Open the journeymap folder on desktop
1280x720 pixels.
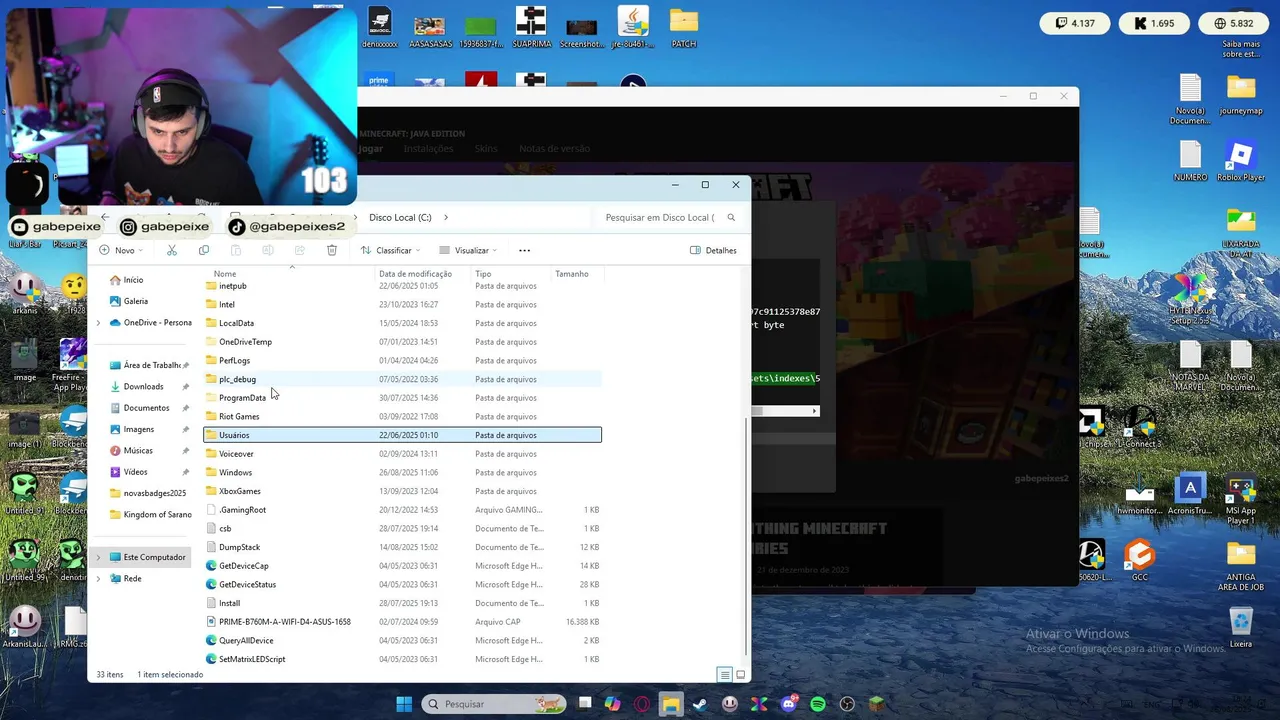(x=1241, y=95)
